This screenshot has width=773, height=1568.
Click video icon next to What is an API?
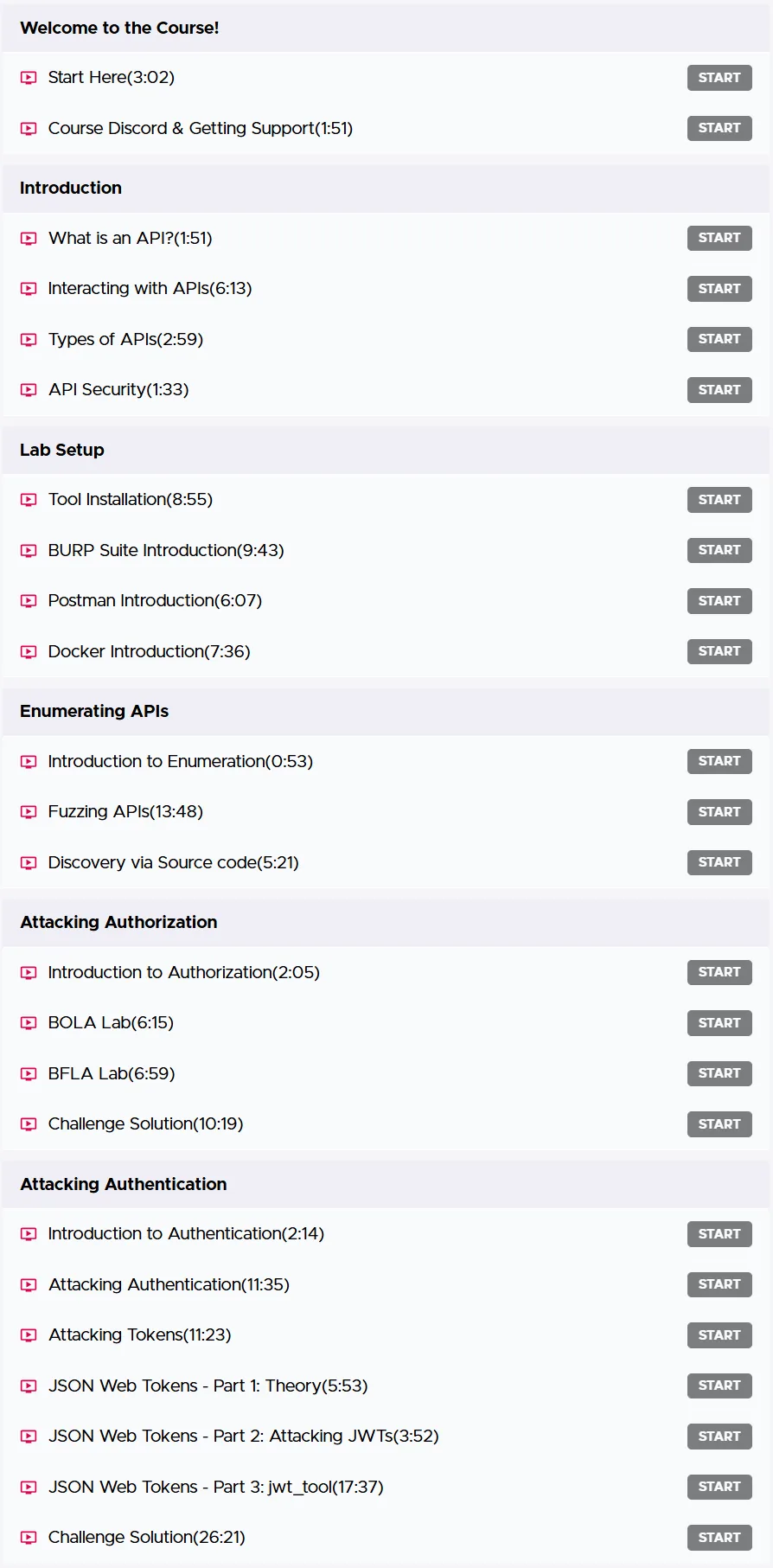pos(29,239)
